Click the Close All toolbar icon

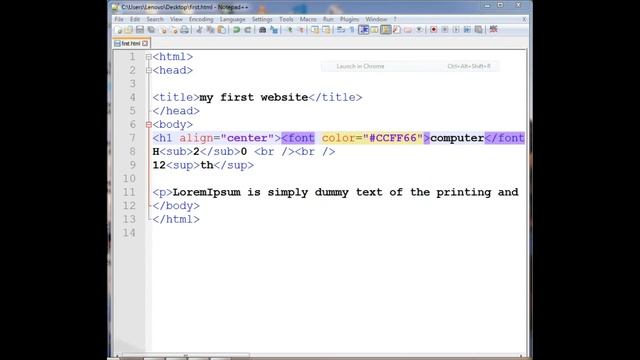pos(174,30)
